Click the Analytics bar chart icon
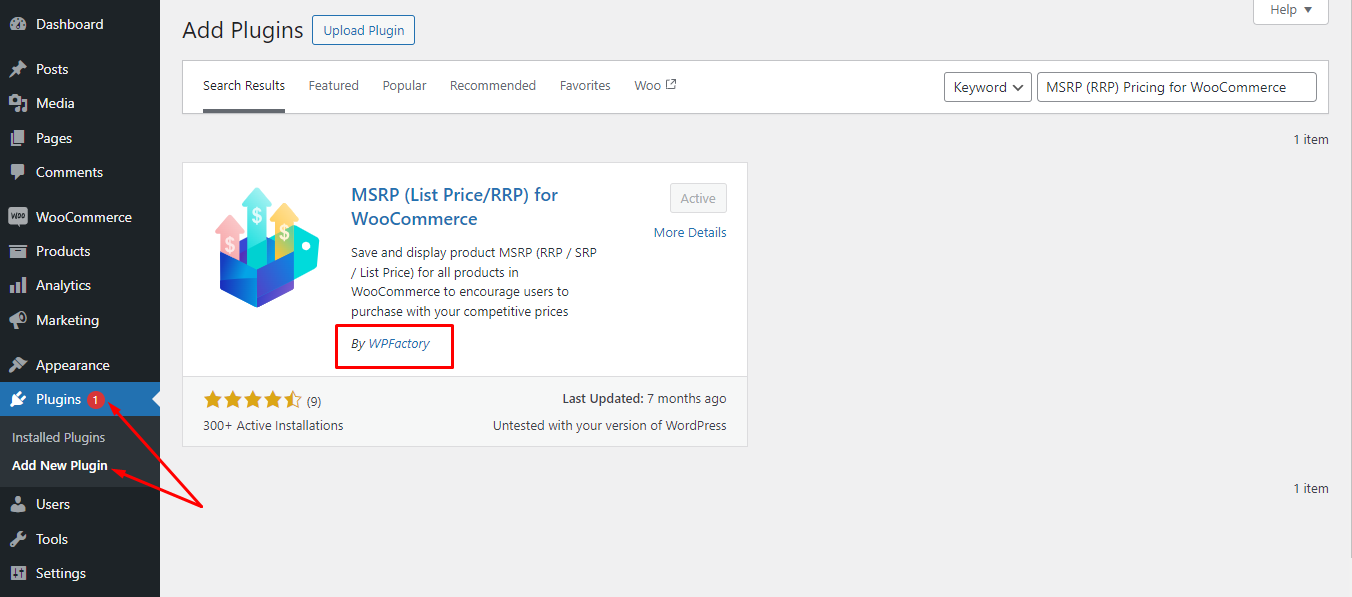Image resolution: width=1352 pixels, height=597 pixels. [x=18, y=285]
